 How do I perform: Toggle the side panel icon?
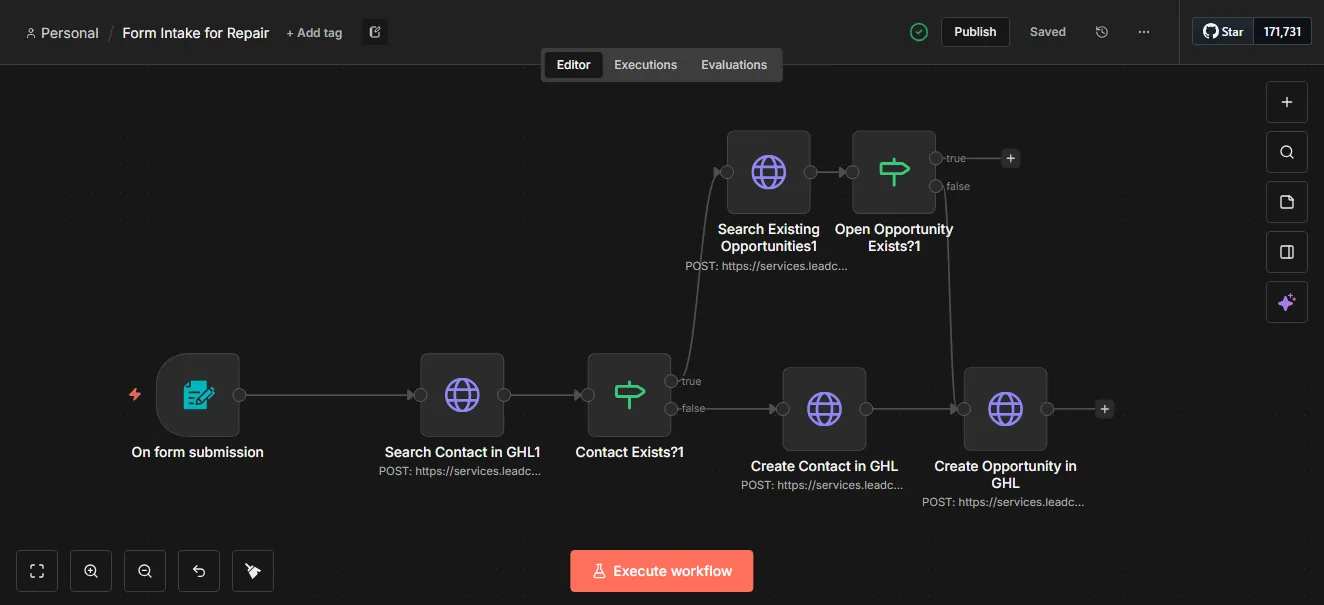[x=1287, y=252]
